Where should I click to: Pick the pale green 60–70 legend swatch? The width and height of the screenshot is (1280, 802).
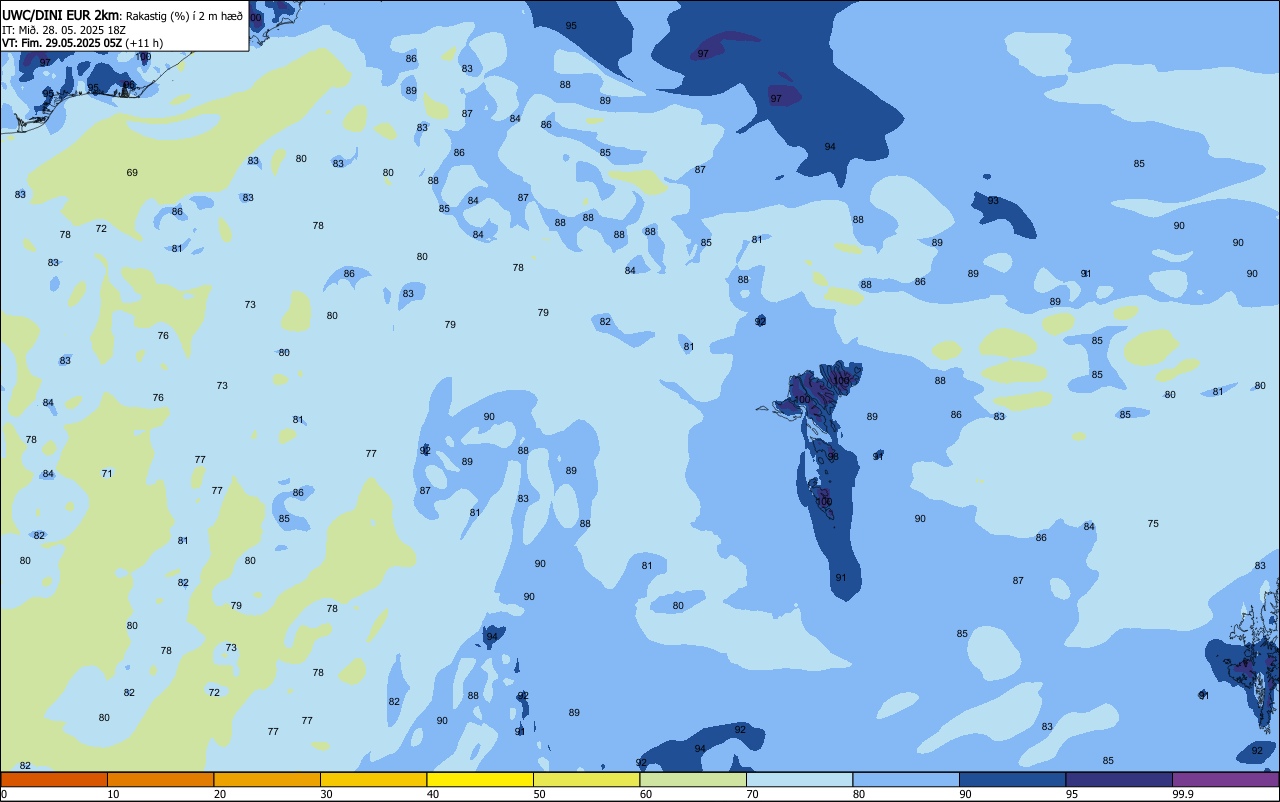(x=693, y=779)
